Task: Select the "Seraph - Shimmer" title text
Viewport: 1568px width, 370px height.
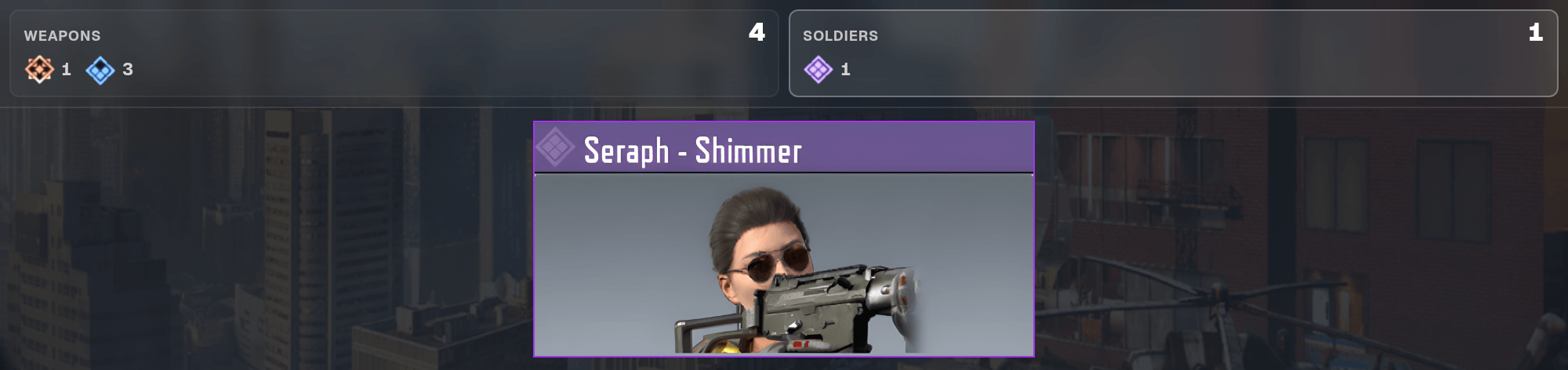Action: [x=693, y=151]
